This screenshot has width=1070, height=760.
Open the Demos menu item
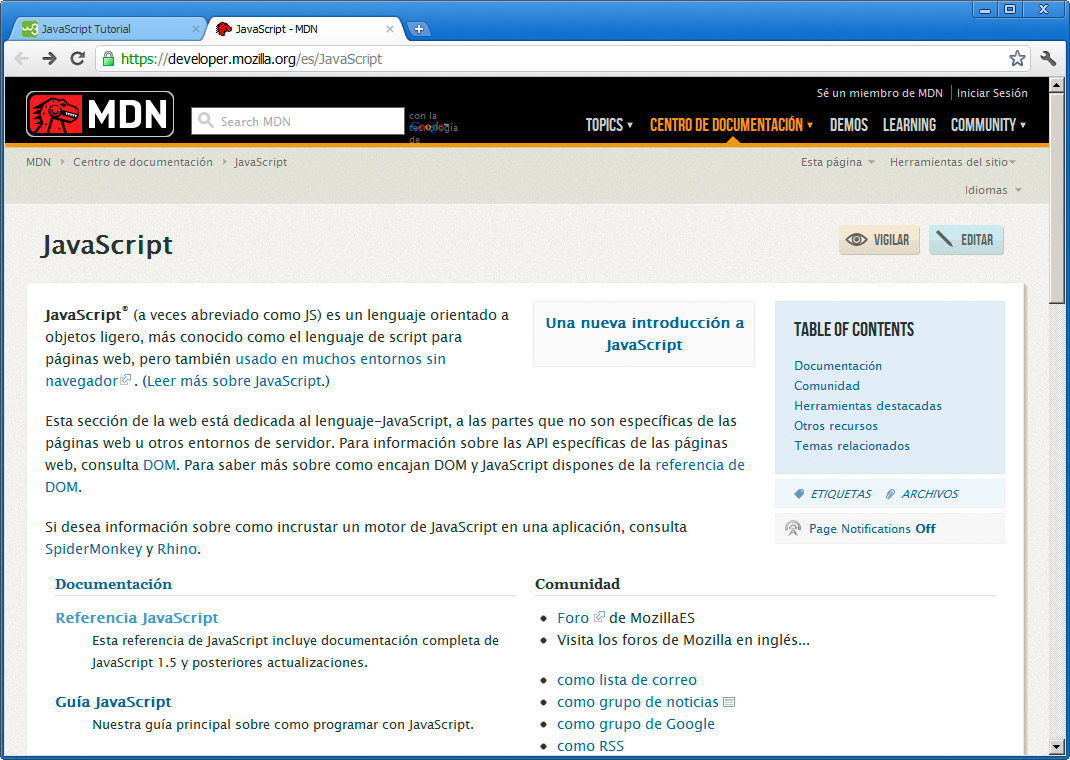coord(848,125)
